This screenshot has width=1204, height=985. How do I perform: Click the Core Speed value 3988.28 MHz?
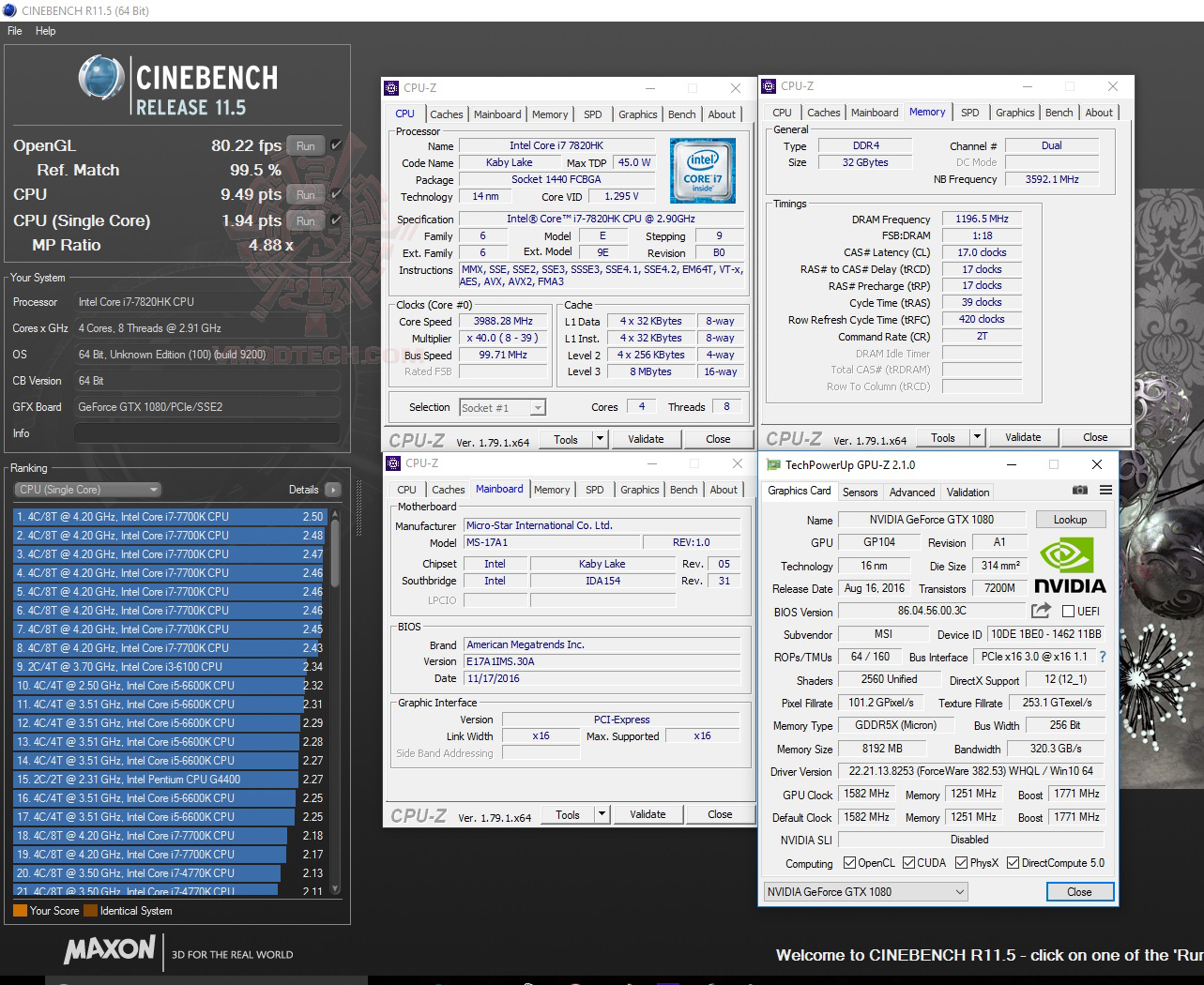pos(503,321)
